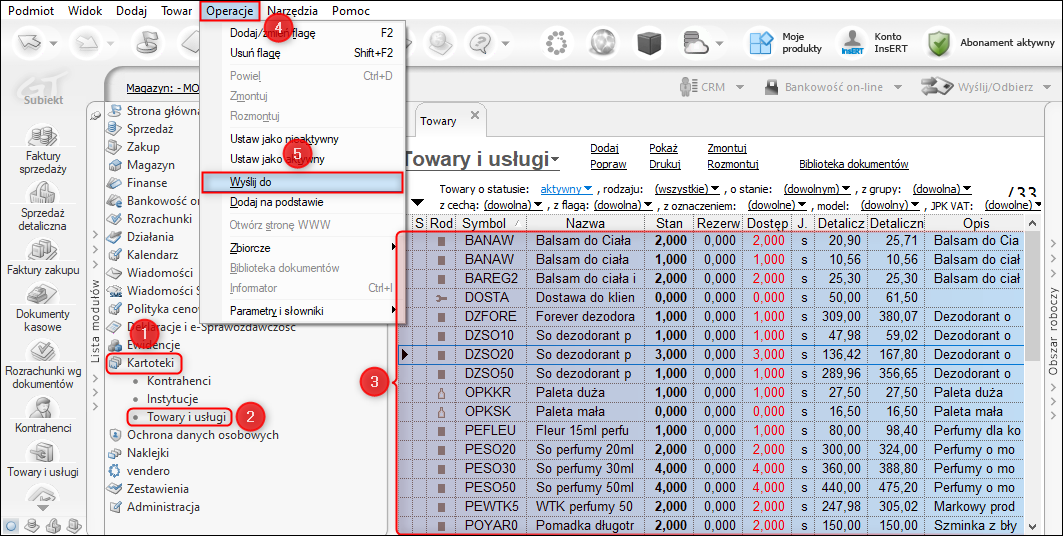
Task: Open the Towary i usługi heading dropdown
Action: (x=555, y=161)
